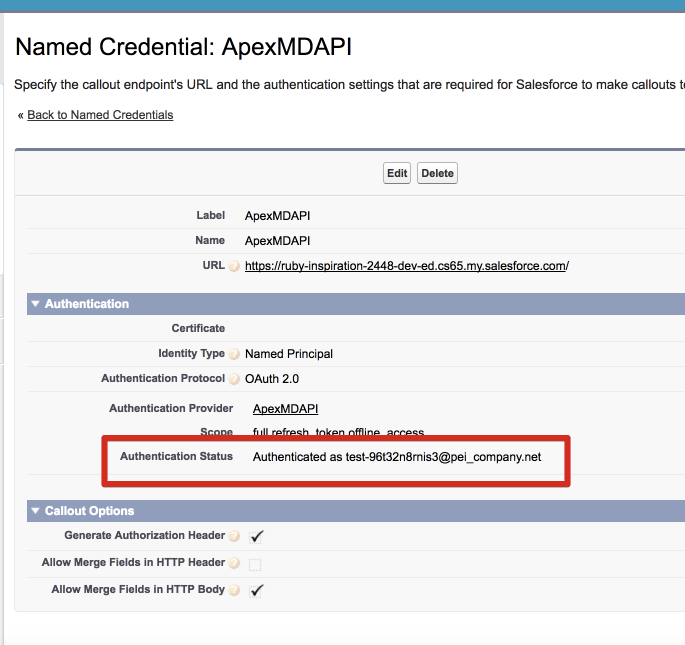
Task: Show help for Generate Authorization Header
Action: point(234,536)
